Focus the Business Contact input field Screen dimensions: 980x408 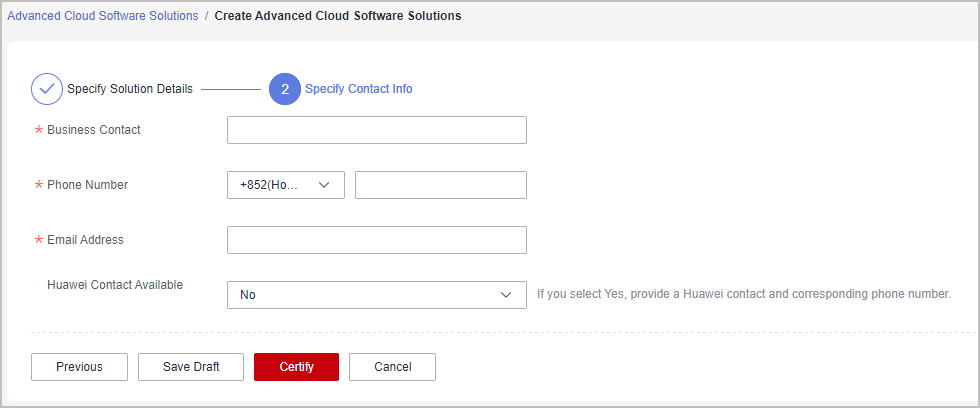pyautogui.click(x=377, y=130)
